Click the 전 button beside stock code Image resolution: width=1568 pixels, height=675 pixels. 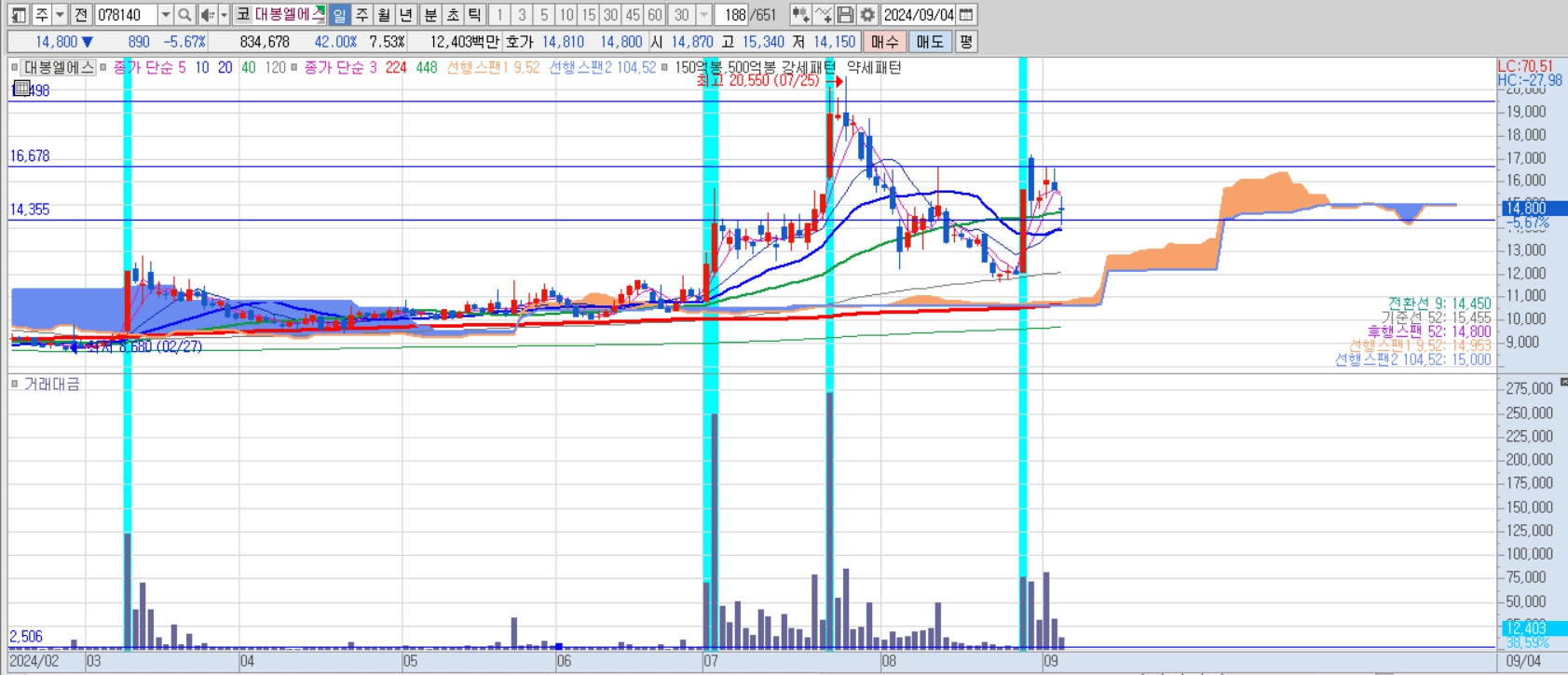[x=80, y=15]
